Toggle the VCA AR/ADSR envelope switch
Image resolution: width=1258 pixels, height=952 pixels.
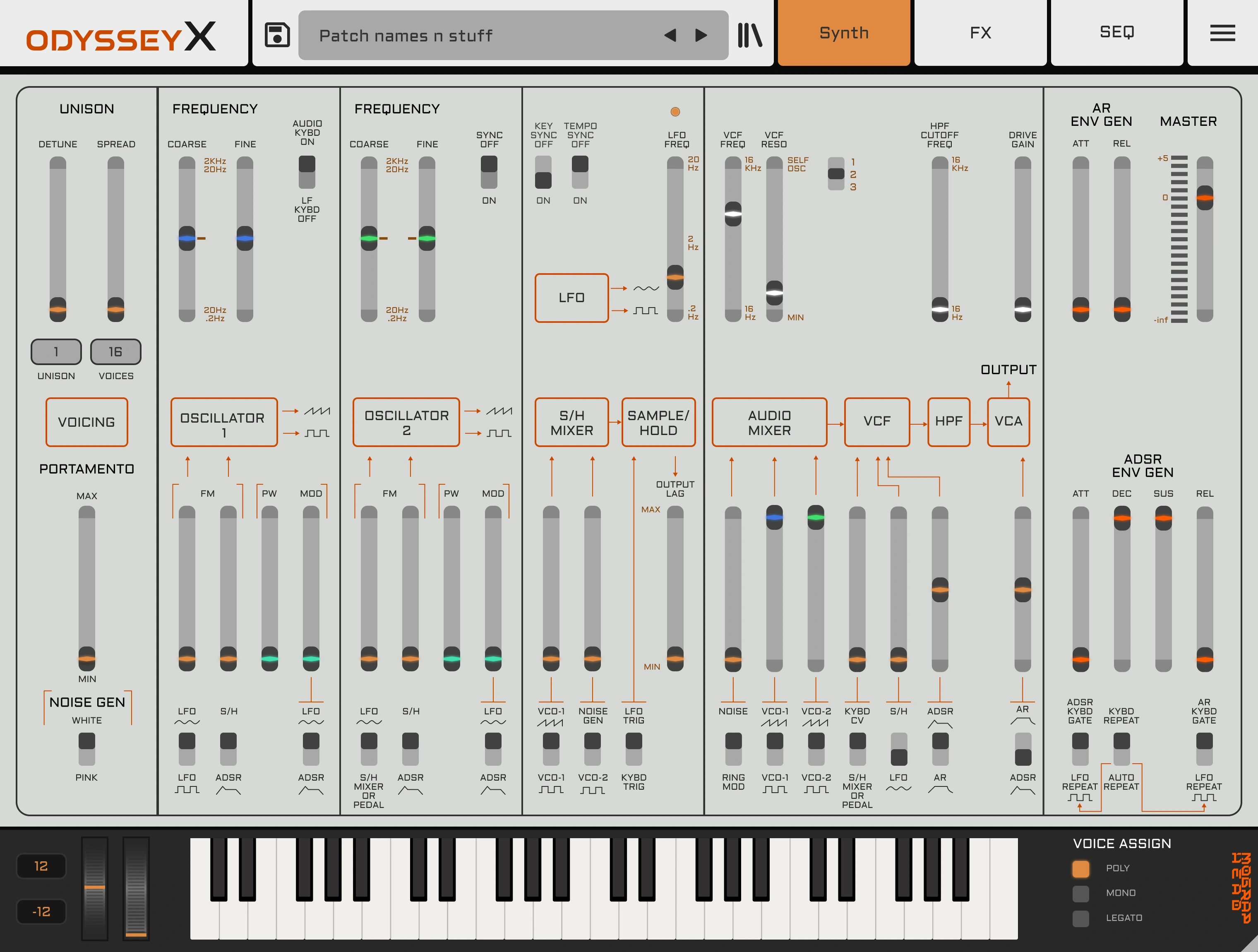click(1023, 749)
